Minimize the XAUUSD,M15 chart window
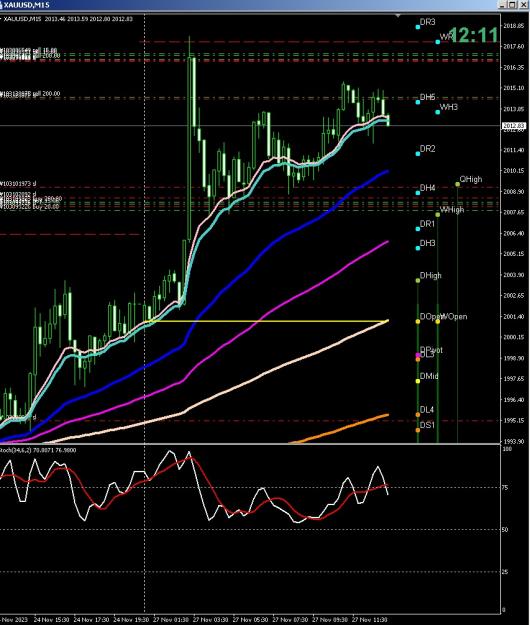This screenshot has height=625, width=530. [x=503, y=5]
